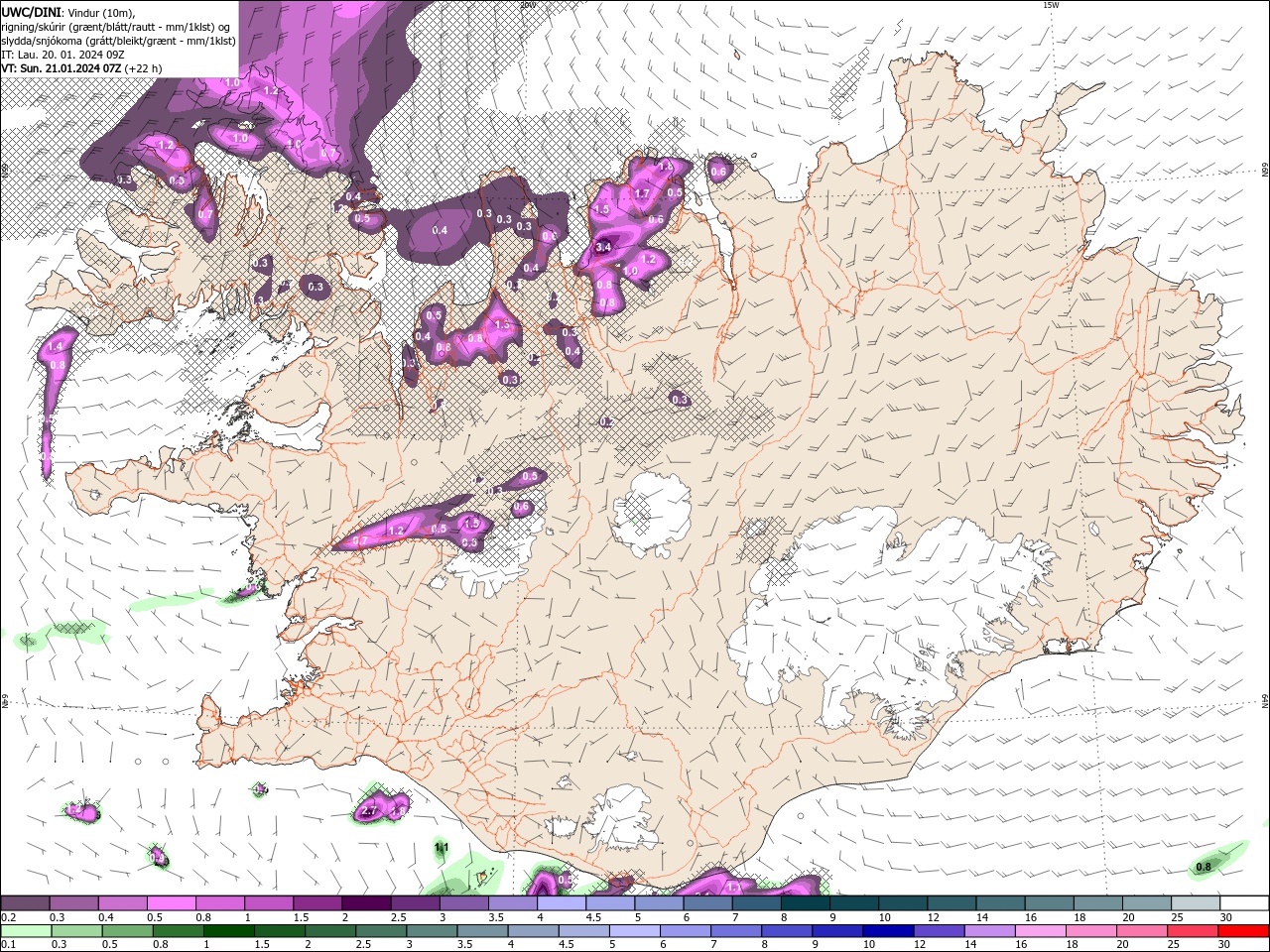The width and height of the screenshot is (1270, 952).
Task: Click the pale green 0.1 rain legend swatch
Action: 27,931
